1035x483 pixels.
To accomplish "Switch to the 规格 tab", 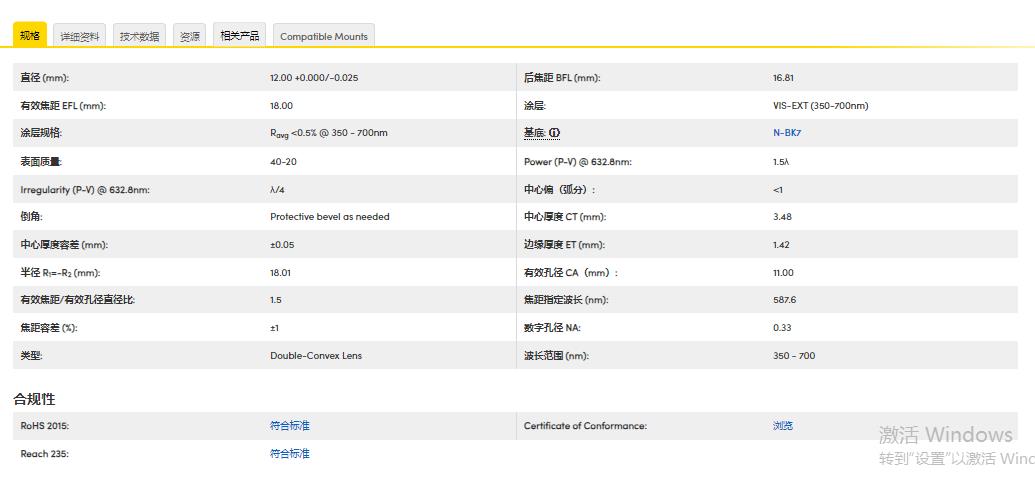I will pyautogui.click(x=30, y=36).
